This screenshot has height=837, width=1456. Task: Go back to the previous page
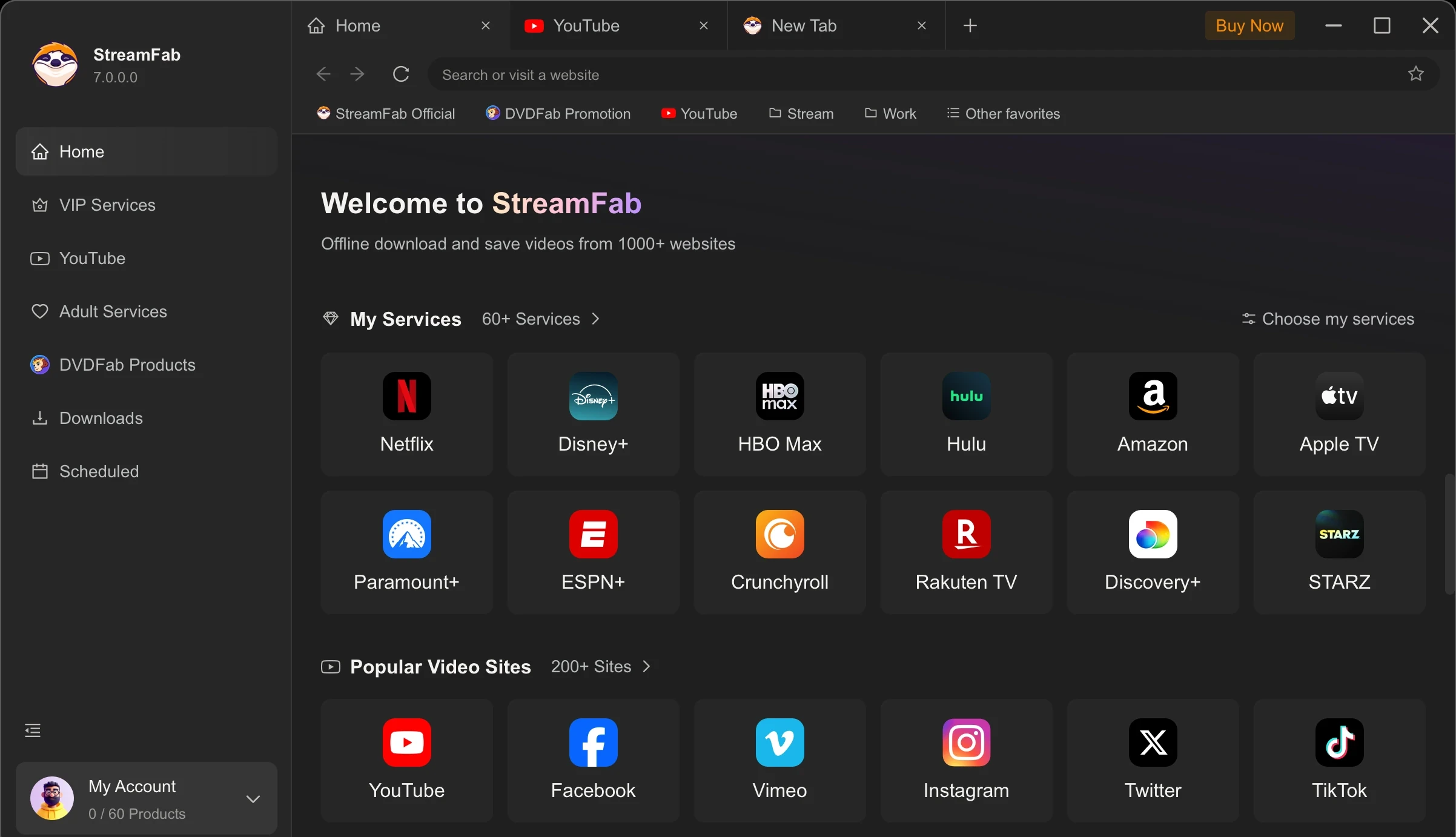pos(323,74)
